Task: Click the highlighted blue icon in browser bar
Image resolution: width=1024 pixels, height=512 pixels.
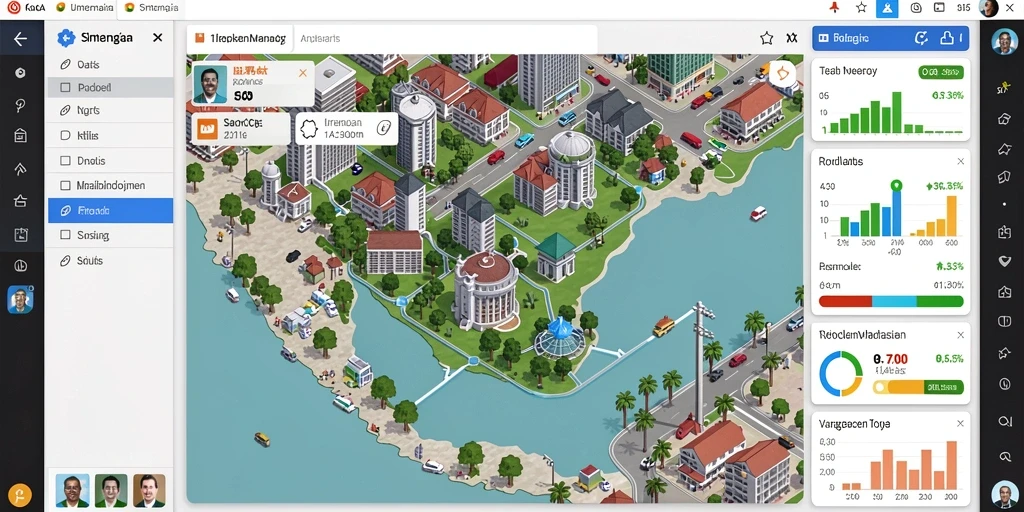Action: tap(887, 8)
